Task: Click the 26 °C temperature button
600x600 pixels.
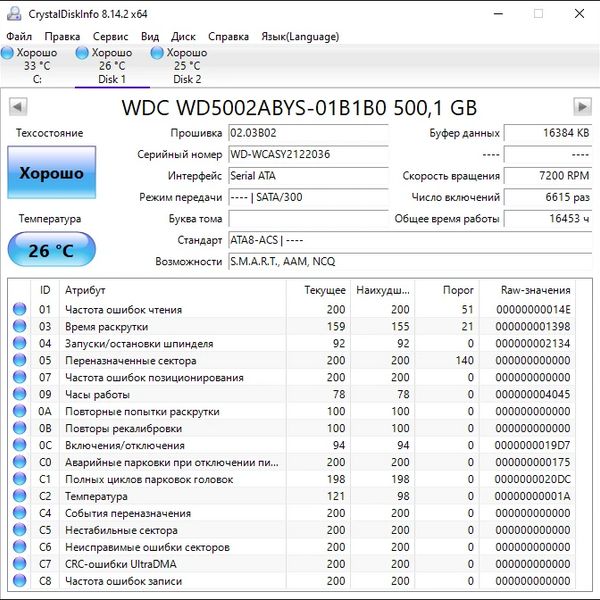Action: 51,249
